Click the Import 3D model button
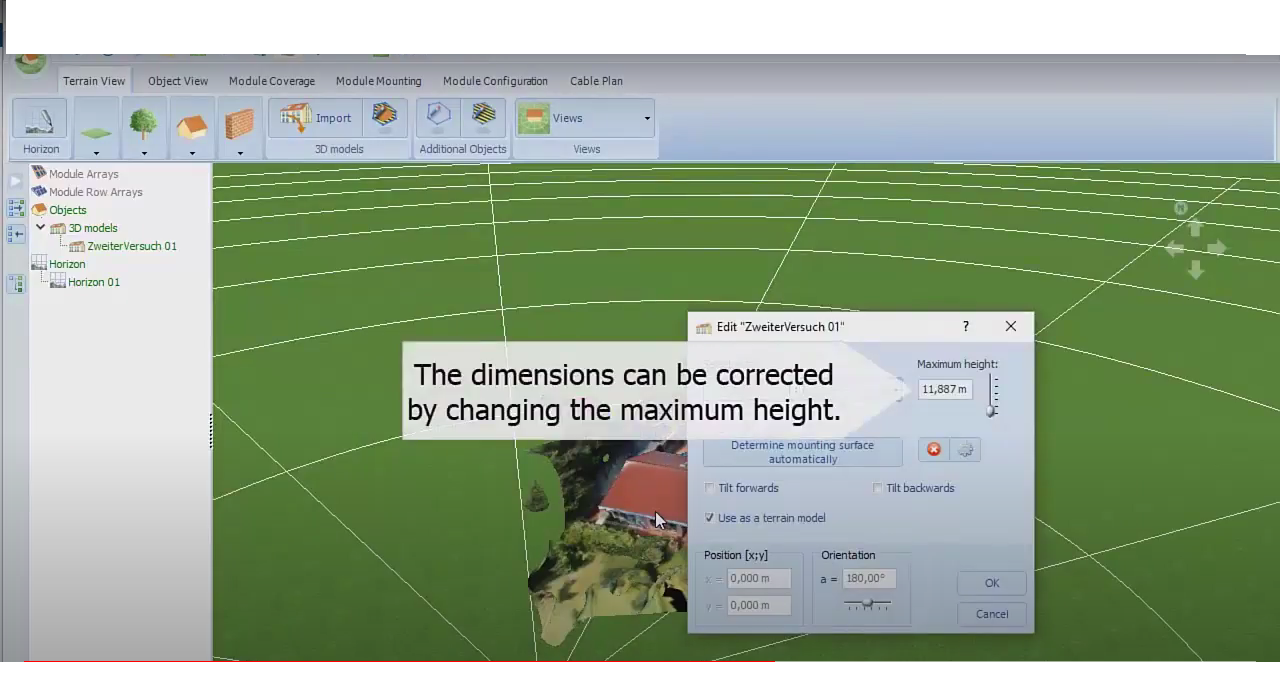The image size is (1281, 673). click(316, 117)
